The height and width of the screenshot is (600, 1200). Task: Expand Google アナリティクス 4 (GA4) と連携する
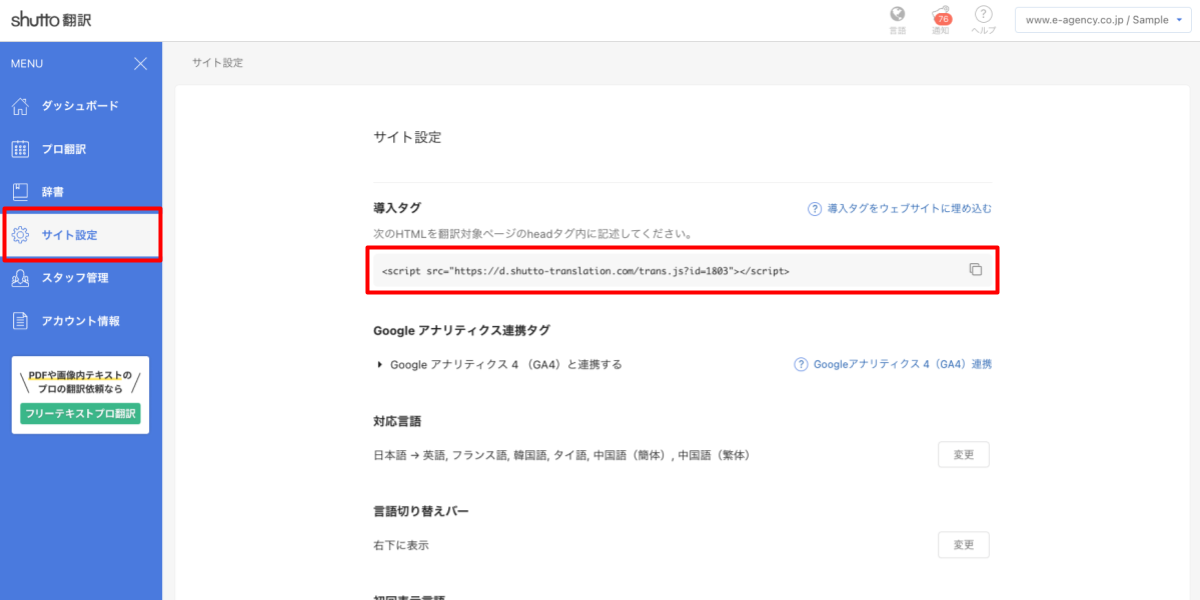500,365
